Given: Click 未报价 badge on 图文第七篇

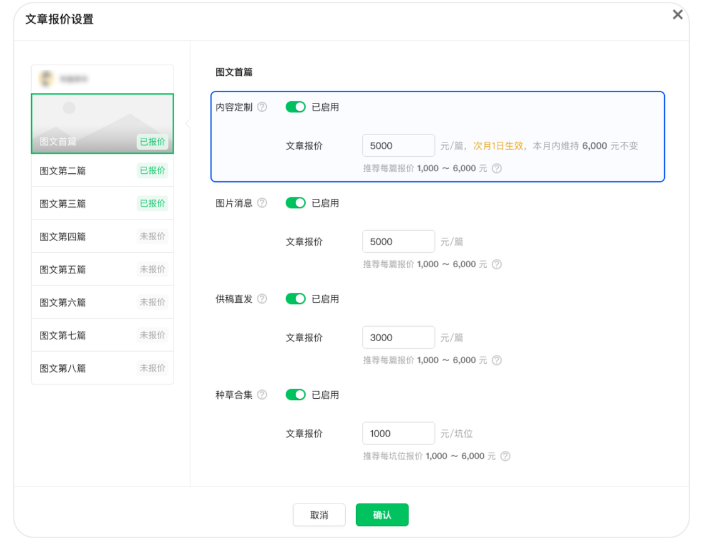Looking at the screenshot, I should click(152, 335).
